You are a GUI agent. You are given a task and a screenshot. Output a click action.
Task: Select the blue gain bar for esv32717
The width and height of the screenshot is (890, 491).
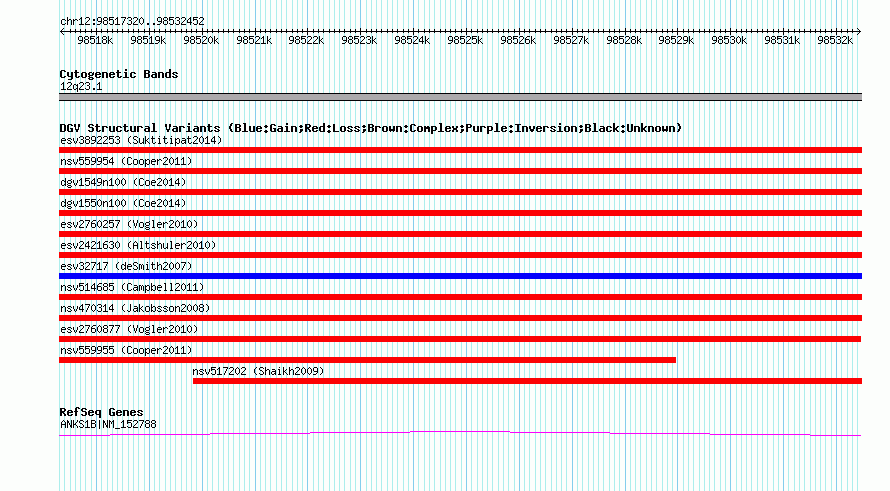460,276
